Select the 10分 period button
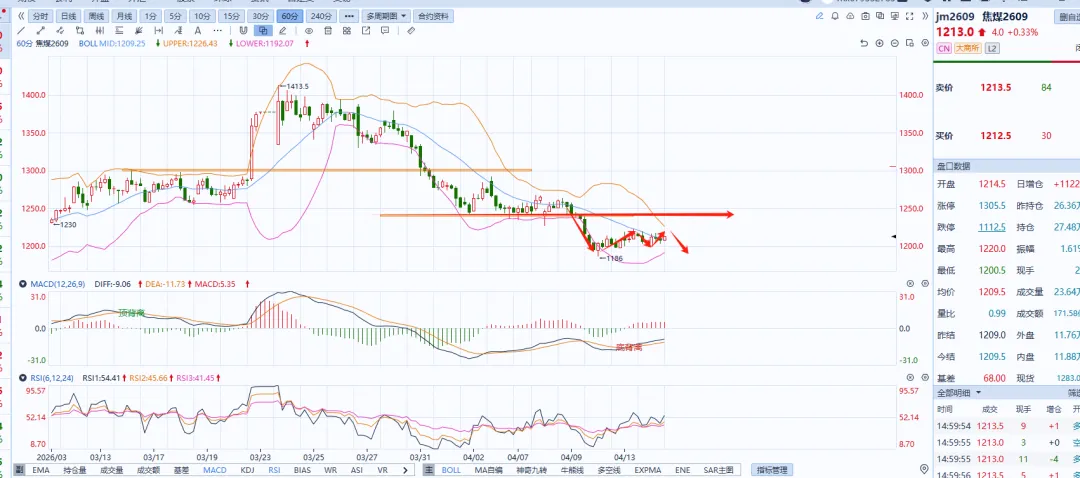 click(x=202, y=16)
